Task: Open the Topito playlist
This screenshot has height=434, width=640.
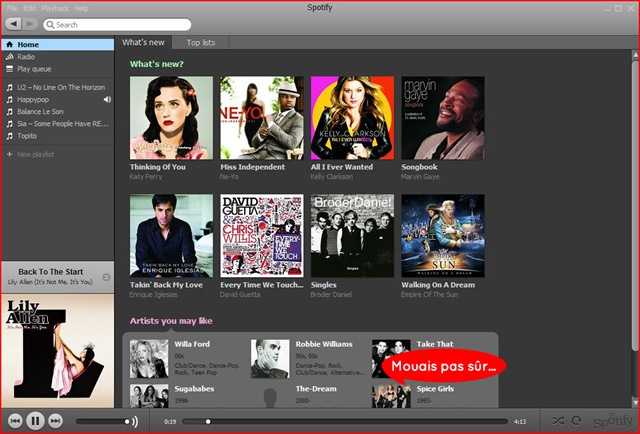Action: click(58, 136)
